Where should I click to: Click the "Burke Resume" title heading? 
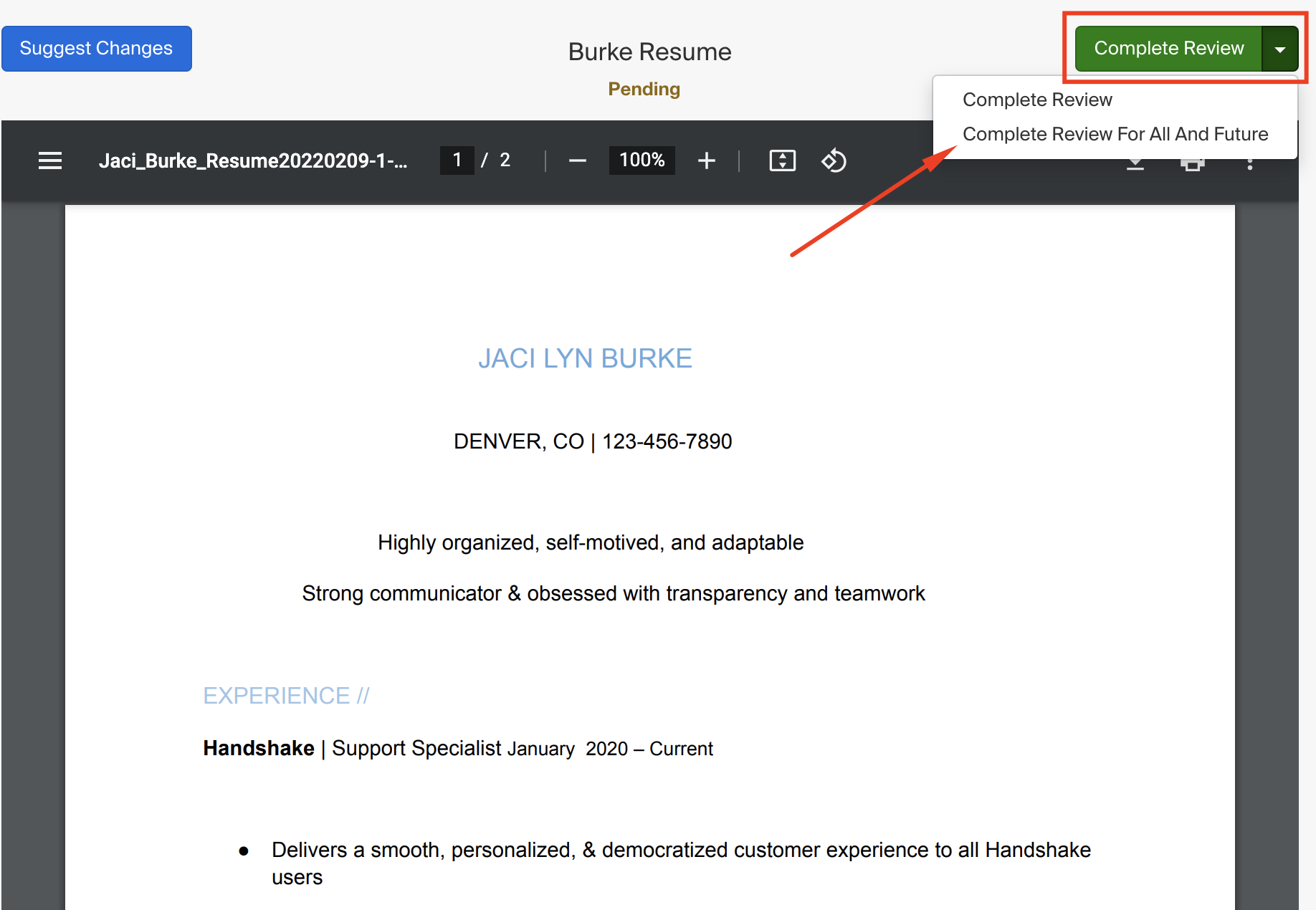point(649,51)
